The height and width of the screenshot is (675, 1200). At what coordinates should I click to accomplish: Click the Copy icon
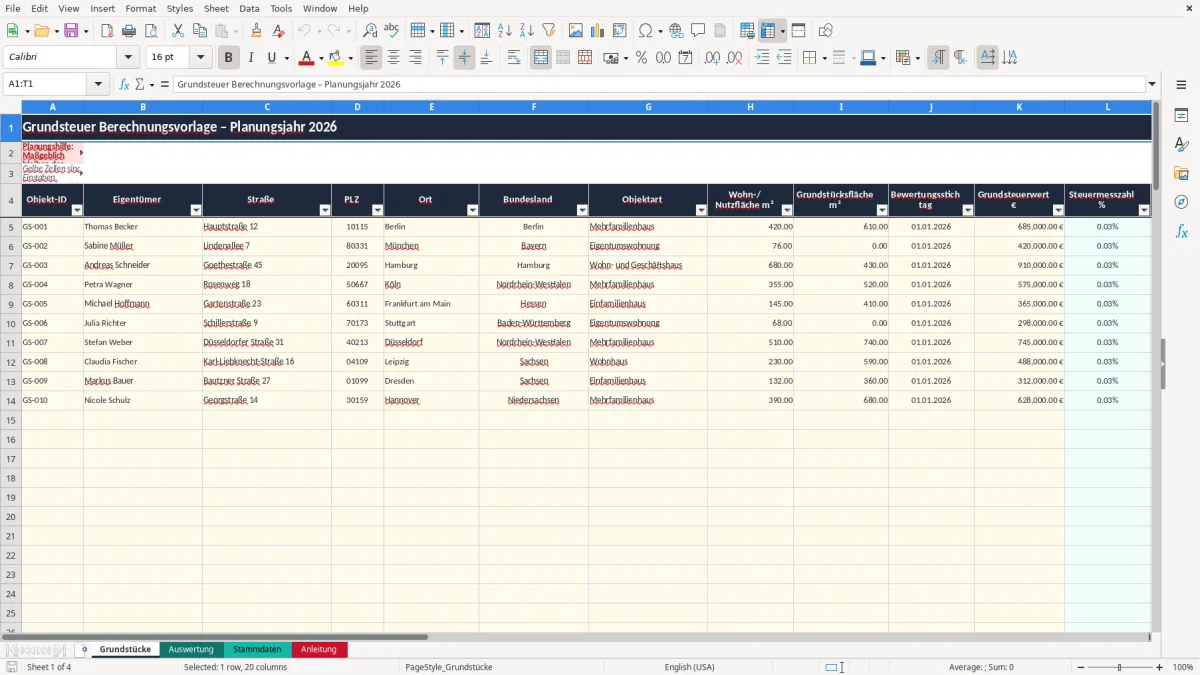(199, 31)
